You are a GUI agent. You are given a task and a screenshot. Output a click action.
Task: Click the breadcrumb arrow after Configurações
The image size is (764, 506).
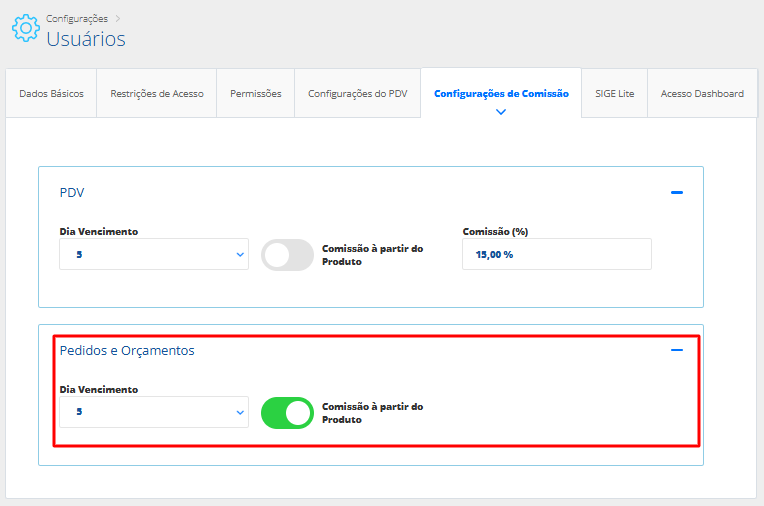(117, 18)
